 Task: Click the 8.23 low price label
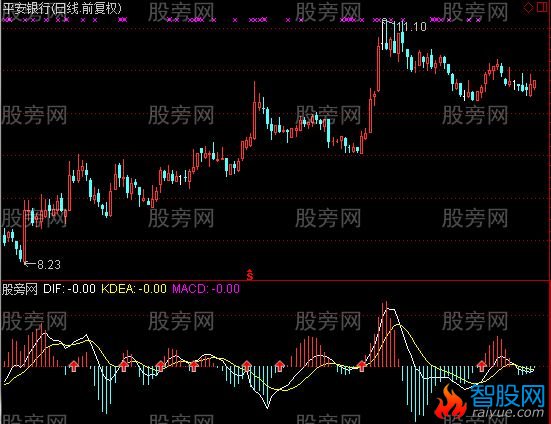tap(49, 265)
